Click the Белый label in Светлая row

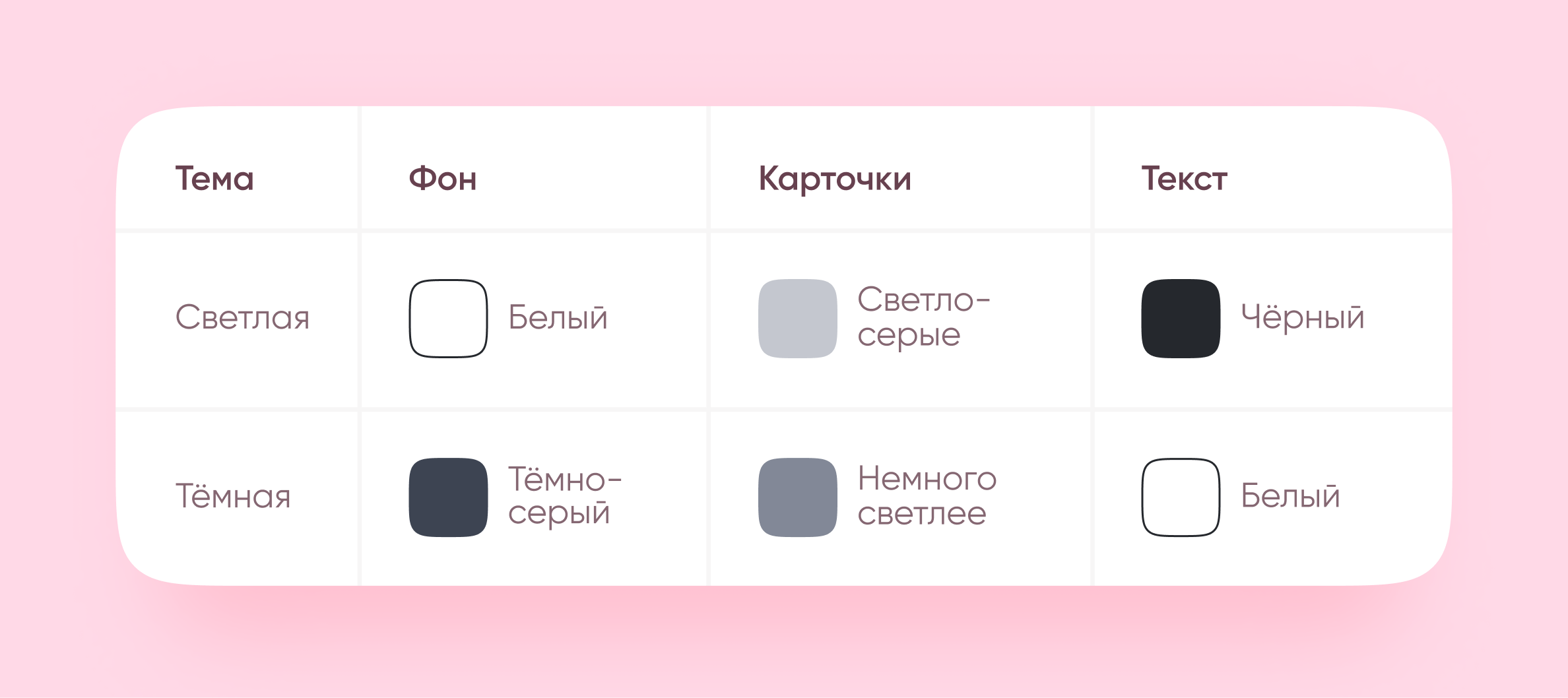558,318
